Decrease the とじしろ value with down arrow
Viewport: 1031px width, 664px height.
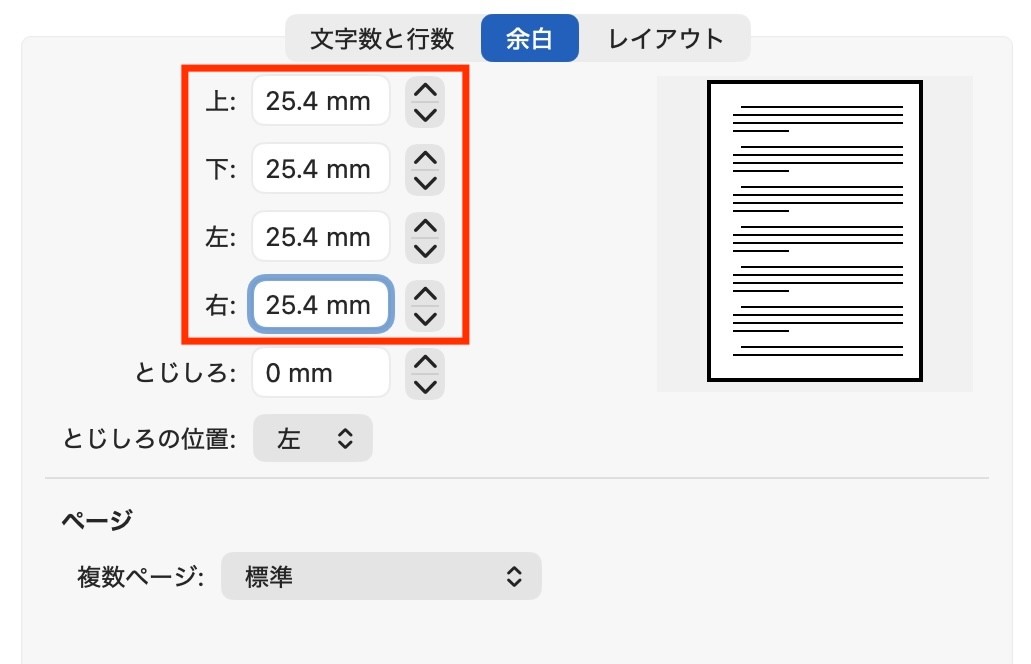[x=425, y=387]
